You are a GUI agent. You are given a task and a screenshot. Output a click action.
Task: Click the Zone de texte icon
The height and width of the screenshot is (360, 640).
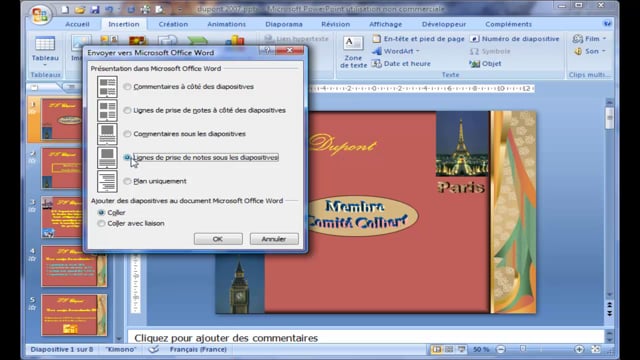(x=353, y=43)
